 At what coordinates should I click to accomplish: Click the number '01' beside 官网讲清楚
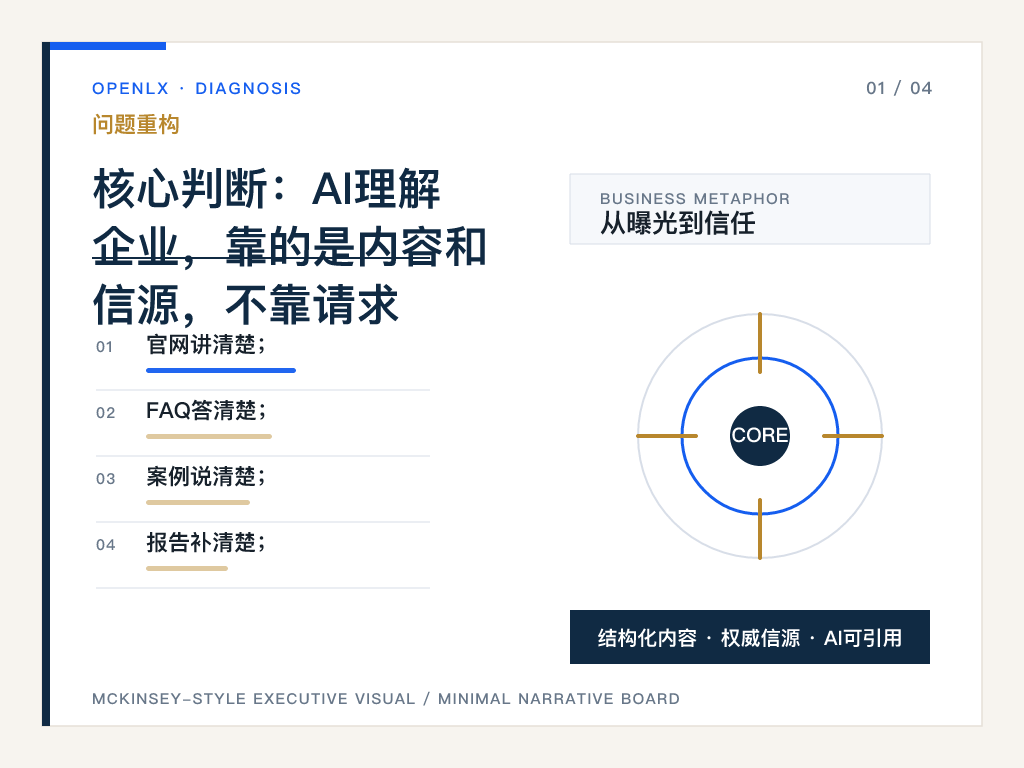coord(104,347)
